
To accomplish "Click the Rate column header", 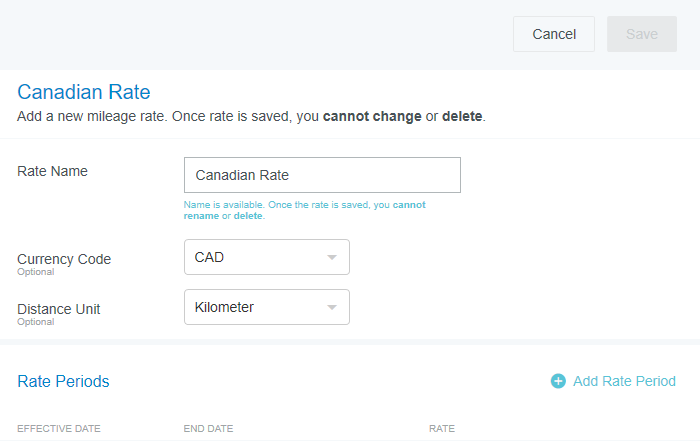I will 441,429.
